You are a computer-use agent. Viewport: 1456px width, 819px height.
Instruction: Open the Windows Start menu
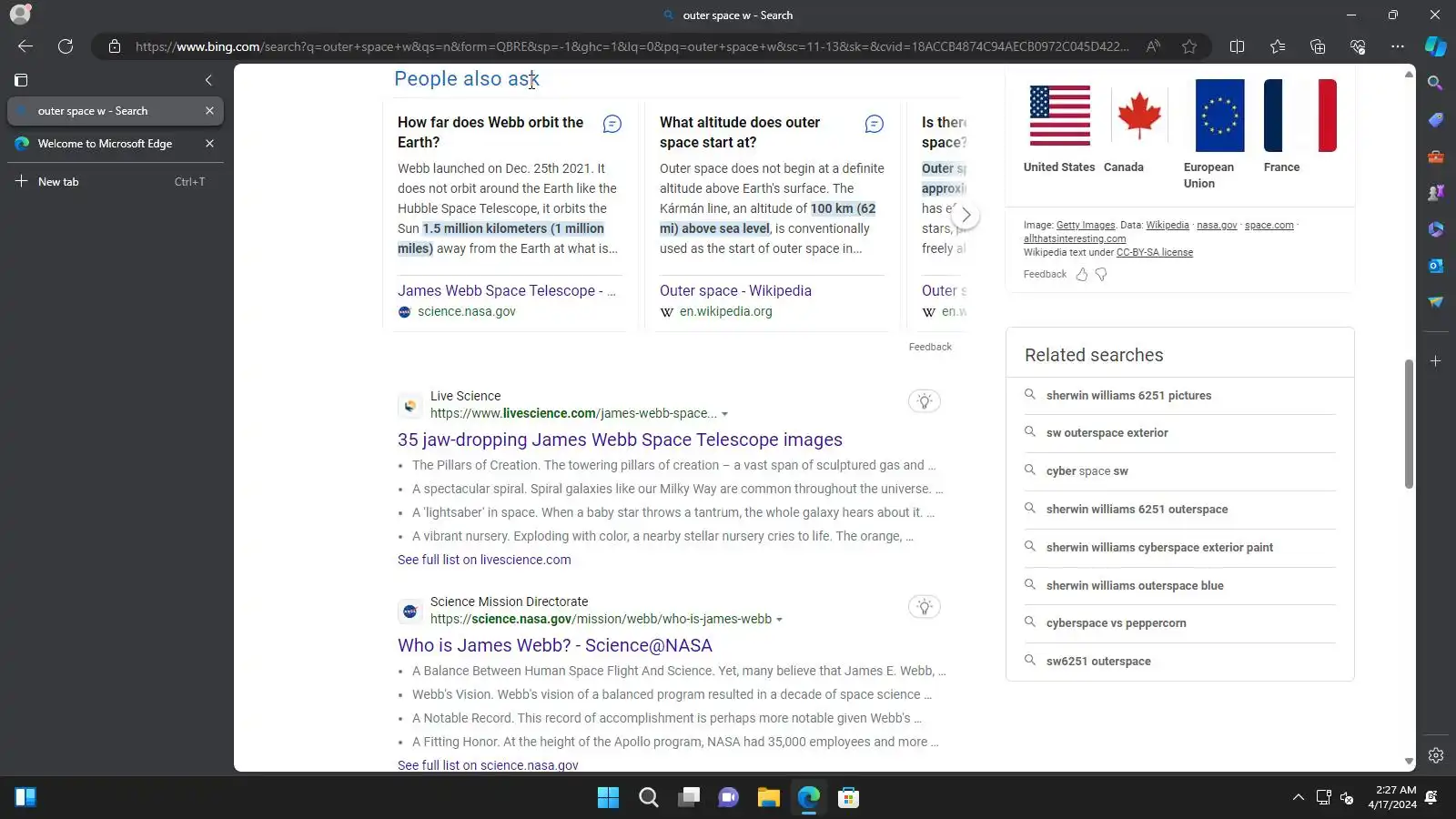coord(608,798)
